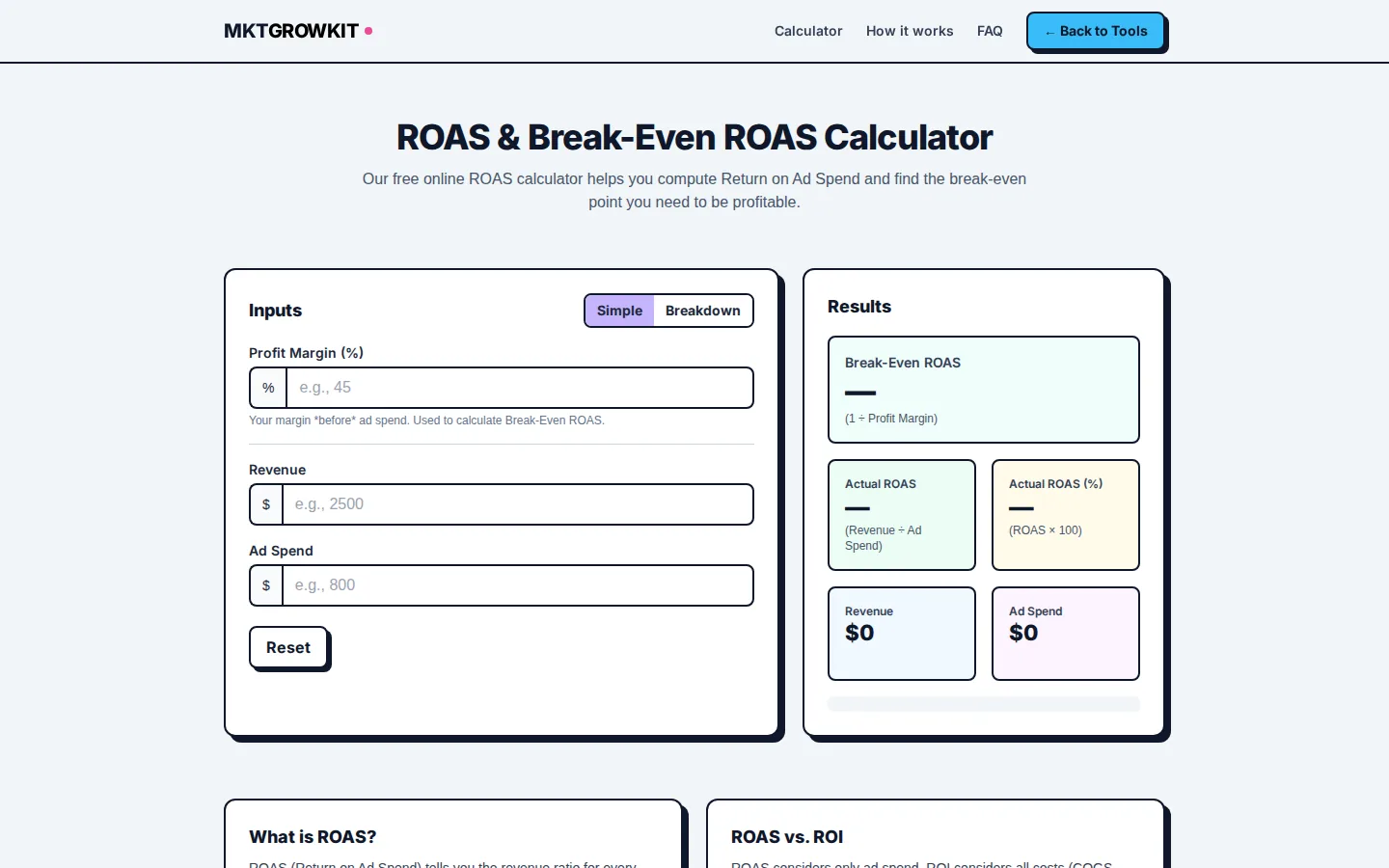Image resolution: width=1389 pixels, height=868 pixels.
Task: Click the '(ROAS × 100)' formula text
Action: 1046,530
